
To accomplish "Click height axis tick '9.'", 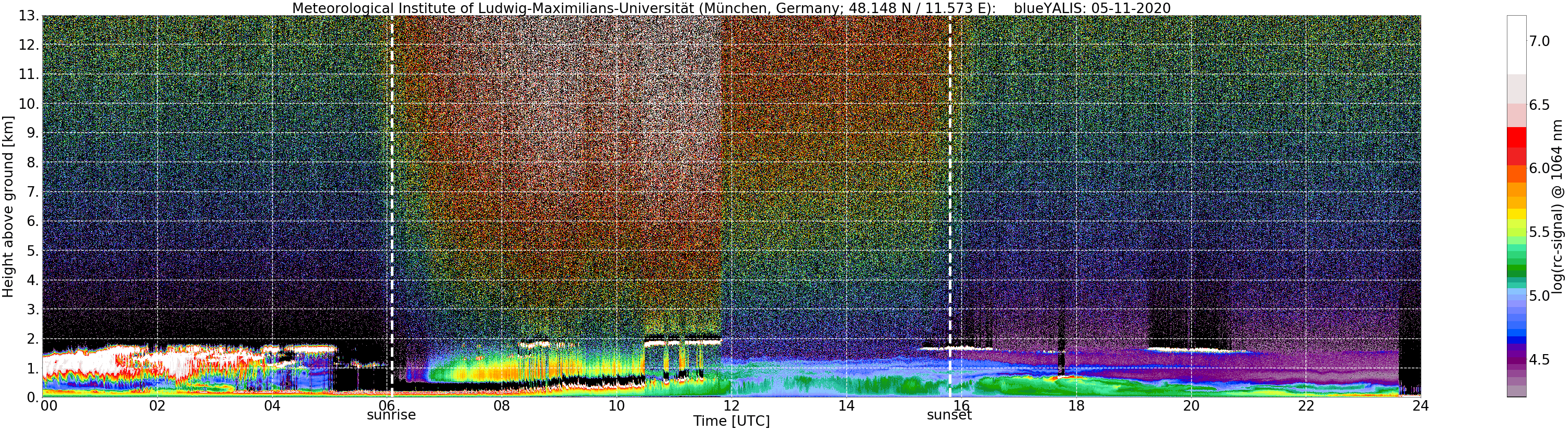I will pos(33,133).
